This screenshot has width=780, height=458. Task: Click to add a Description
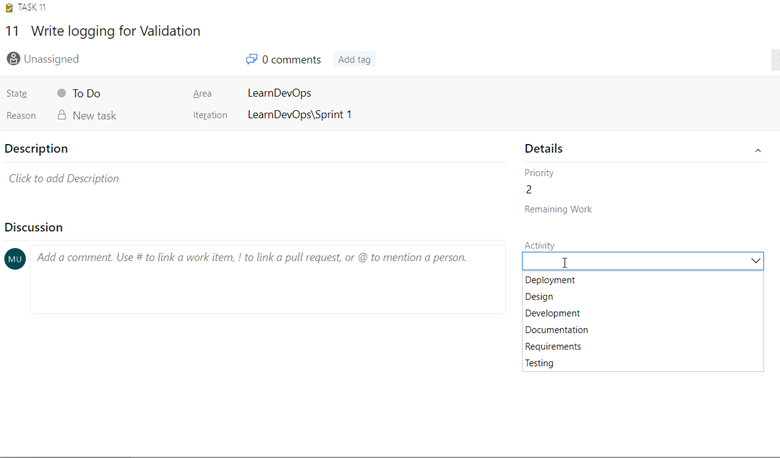(64, 179)
